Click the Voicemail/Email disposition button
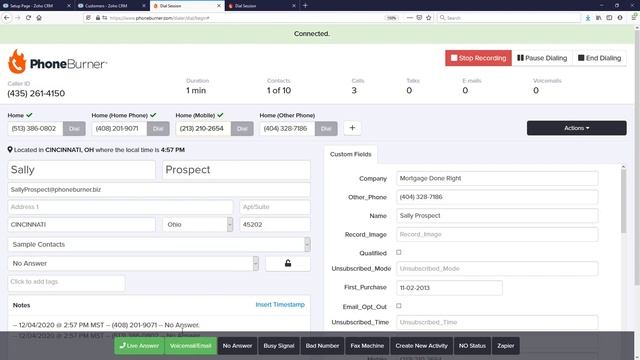Image resolution: width=640 pixels, height=360 pixels. coord(191,346)
